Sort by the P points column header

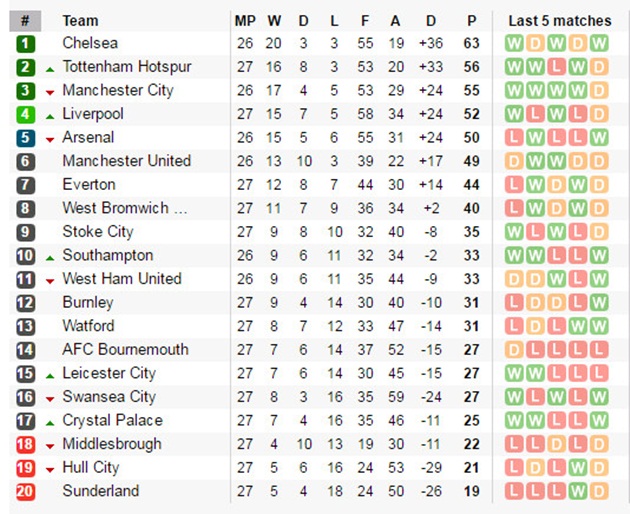click(x=472, y=21)
